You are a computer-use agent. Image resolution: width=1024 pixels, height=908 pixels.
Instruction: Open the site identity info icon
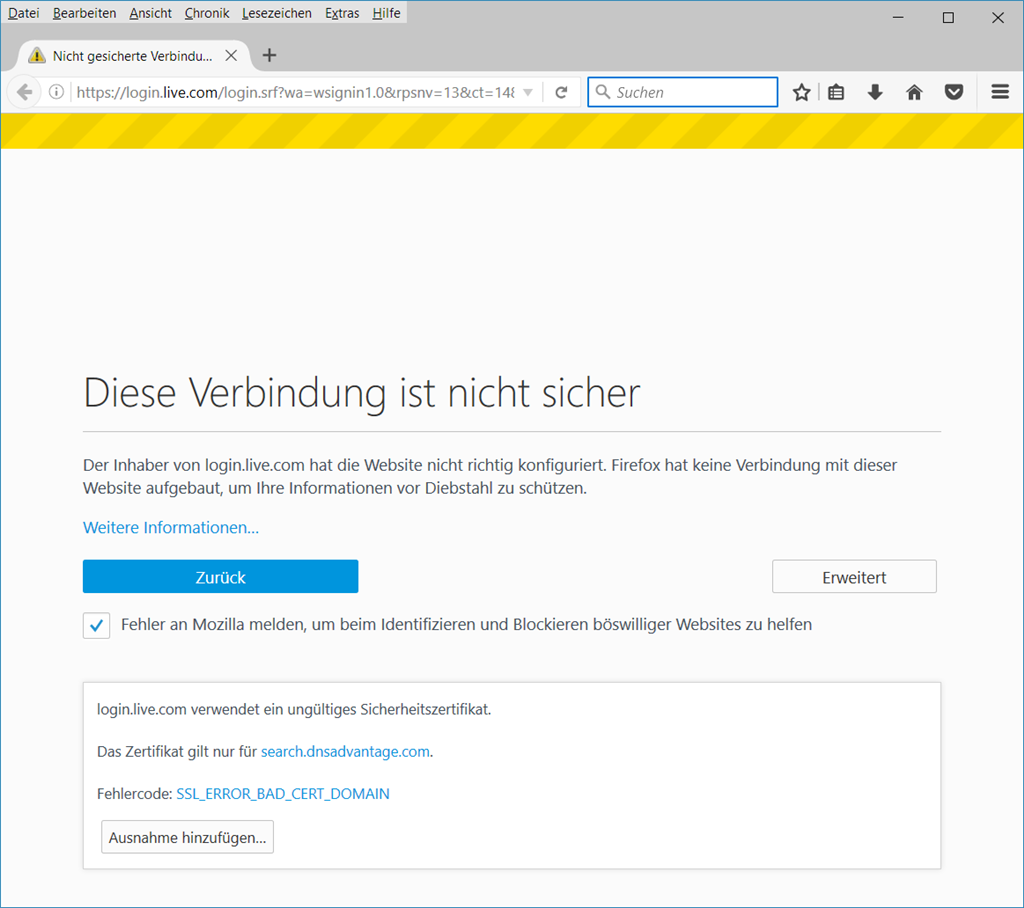[57, 92]
